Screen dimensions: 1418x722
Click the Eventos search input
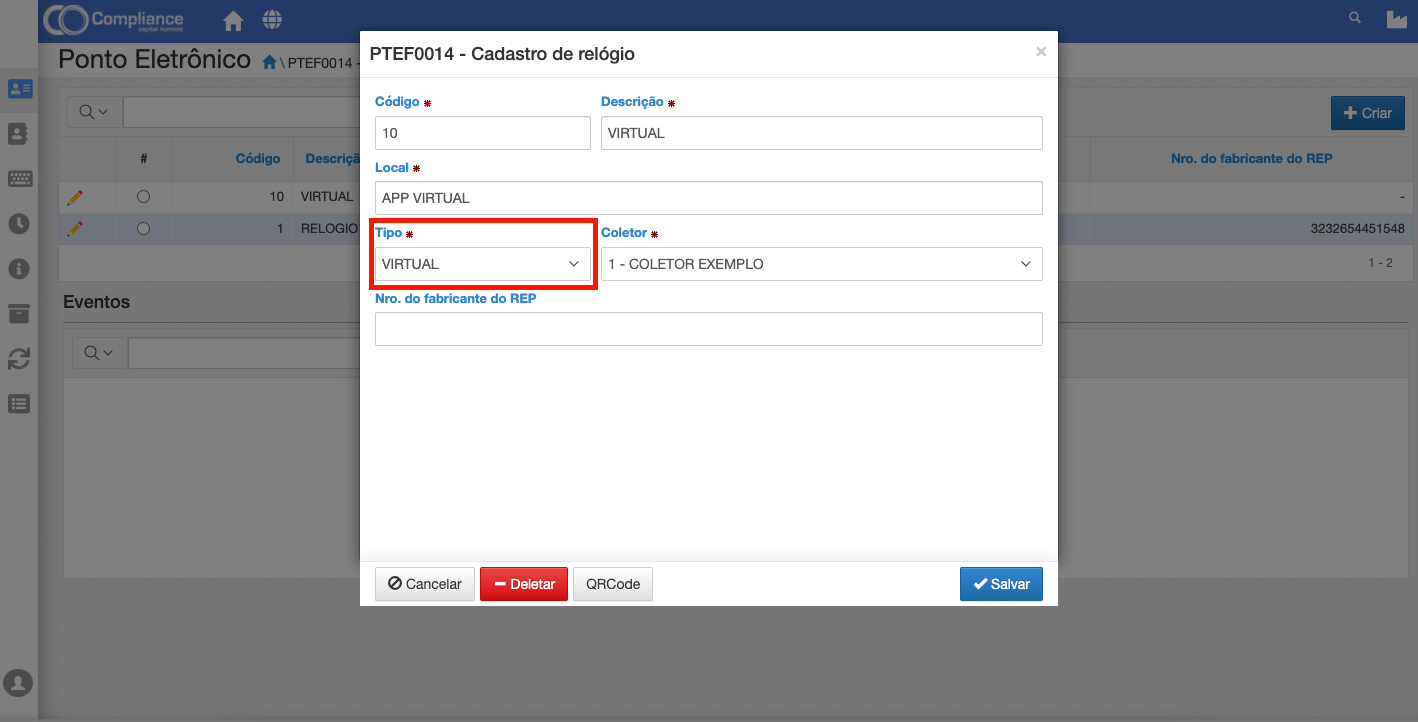245,353
